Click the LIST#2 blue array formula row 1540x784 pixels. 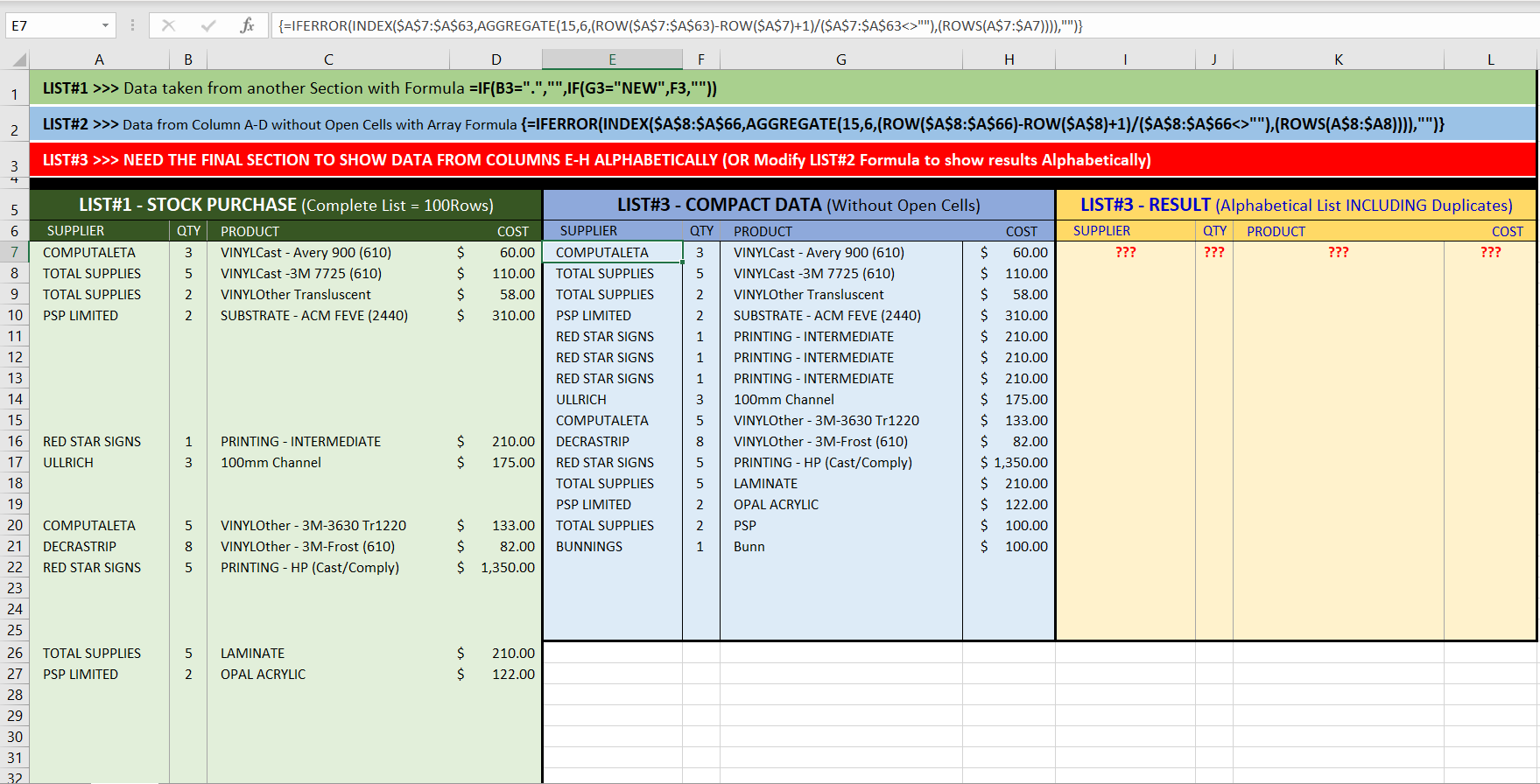pos(783,124)
